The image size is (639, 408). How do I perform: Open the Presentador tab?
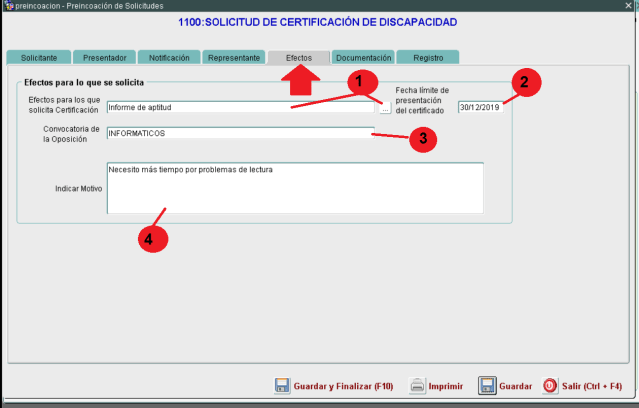[x=104, y=58]
